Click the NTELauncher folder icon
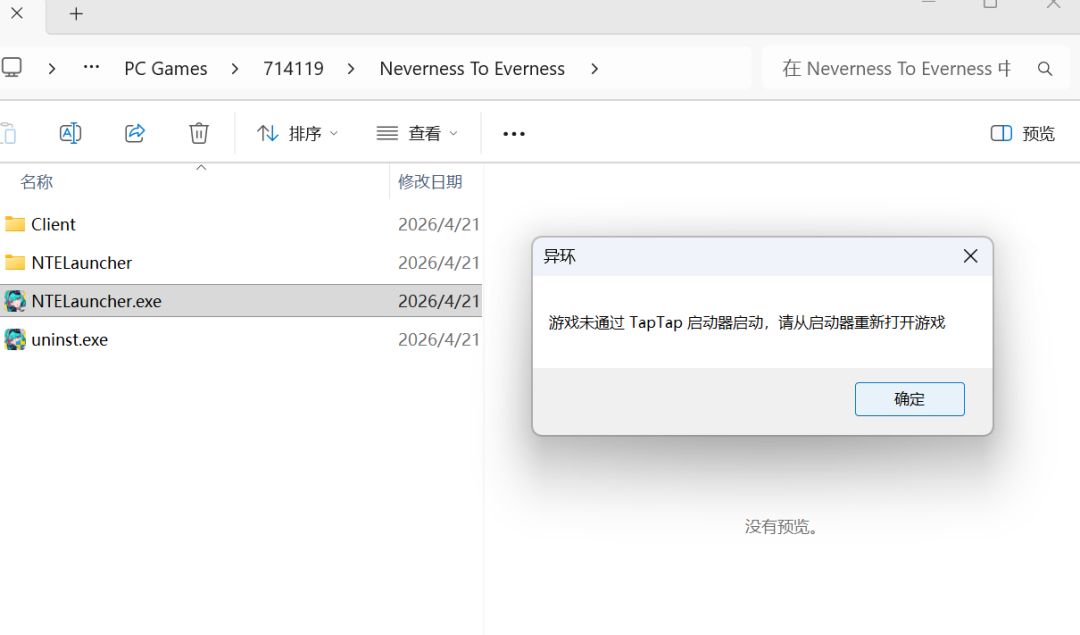This screenshot has height=635, width=1080. coord(15,262)
